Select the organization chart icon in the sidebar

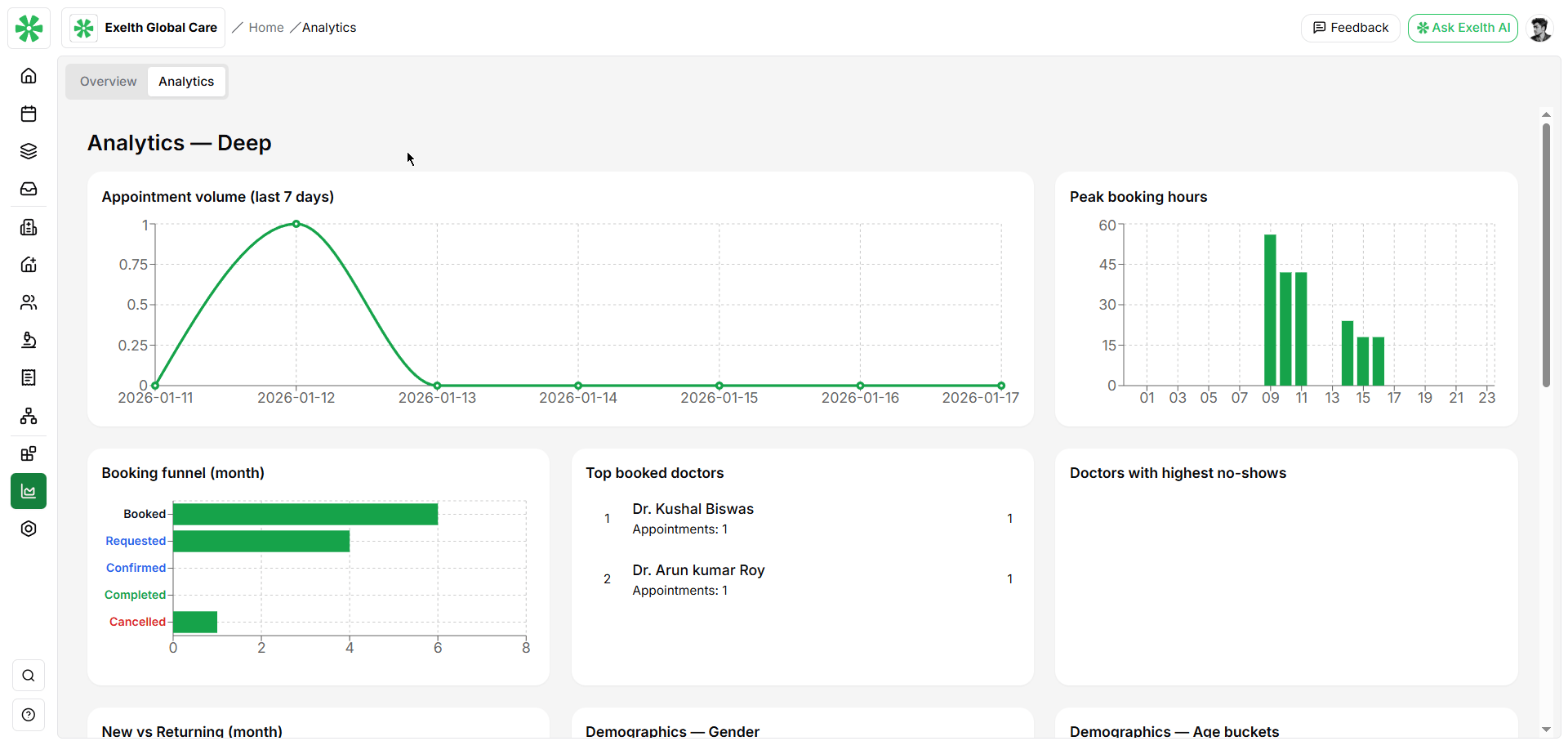(29, 416)
